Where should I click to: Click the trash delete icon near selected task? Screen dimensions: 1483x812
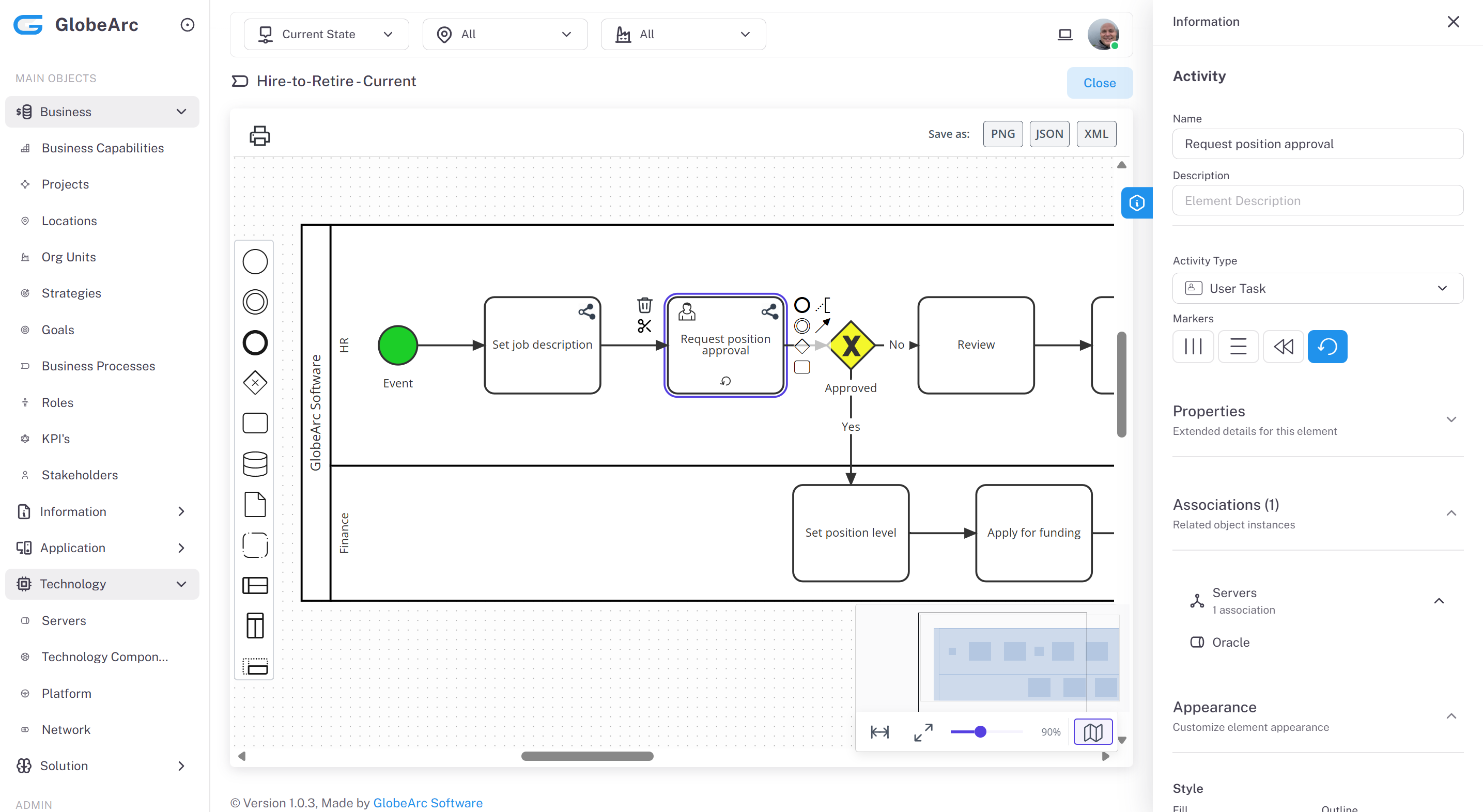tap(644, 304)
